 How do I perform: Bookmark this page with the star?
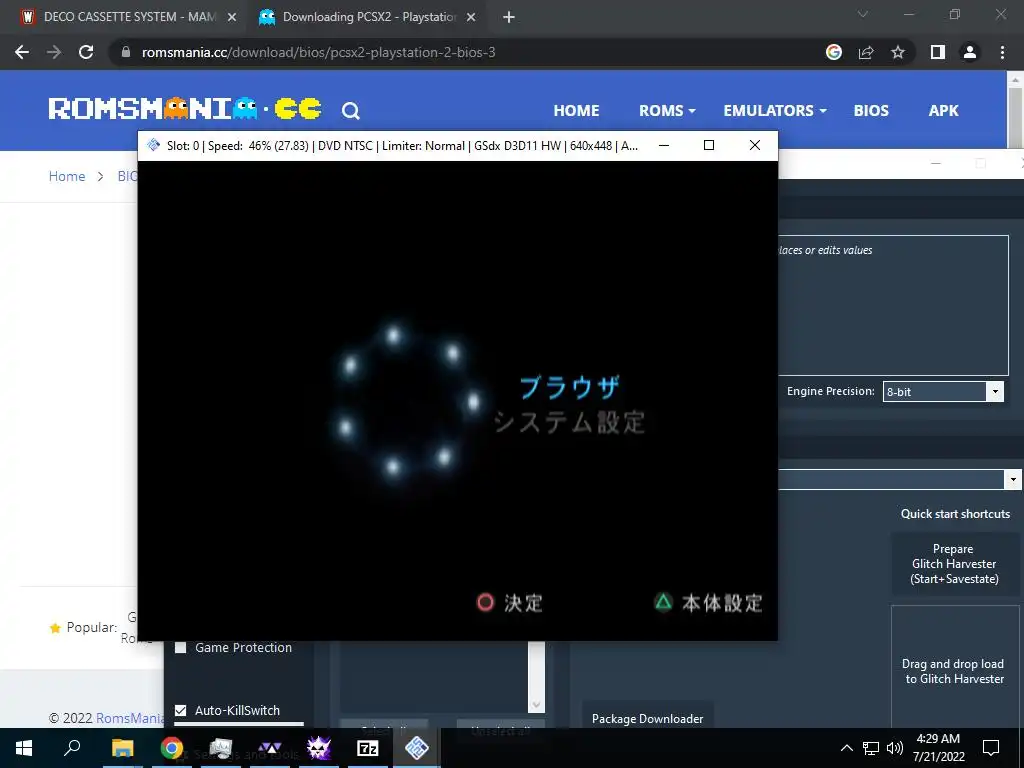coord(898,52)
